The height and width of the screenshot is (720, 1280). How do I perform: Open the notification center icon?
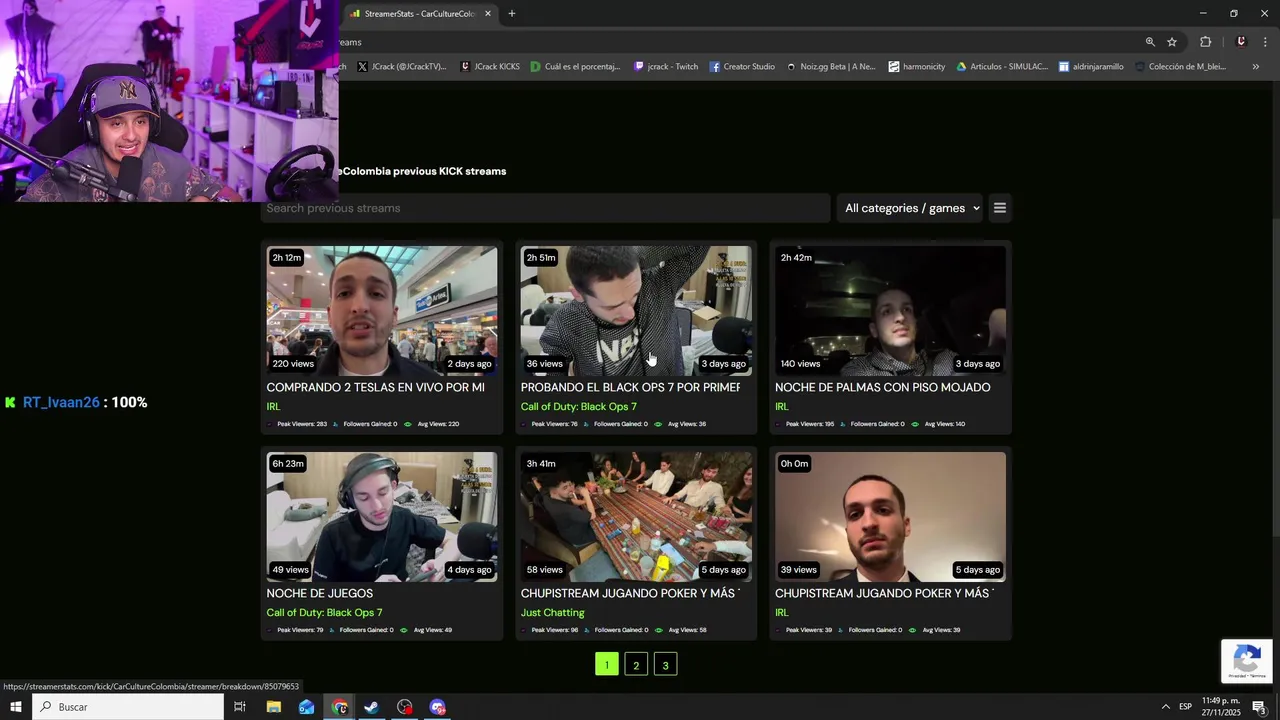pos(1259,707)
